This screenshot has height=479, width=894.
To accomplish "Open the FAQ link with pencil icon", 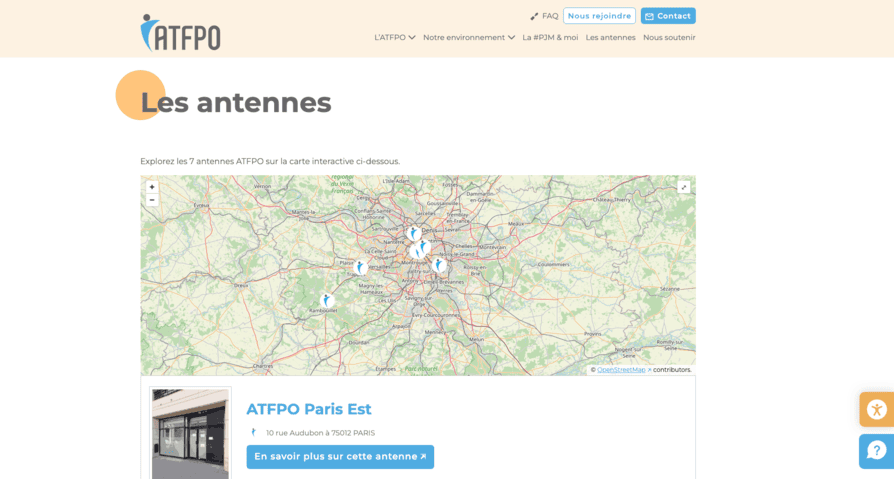I will (x=544, y=16).
